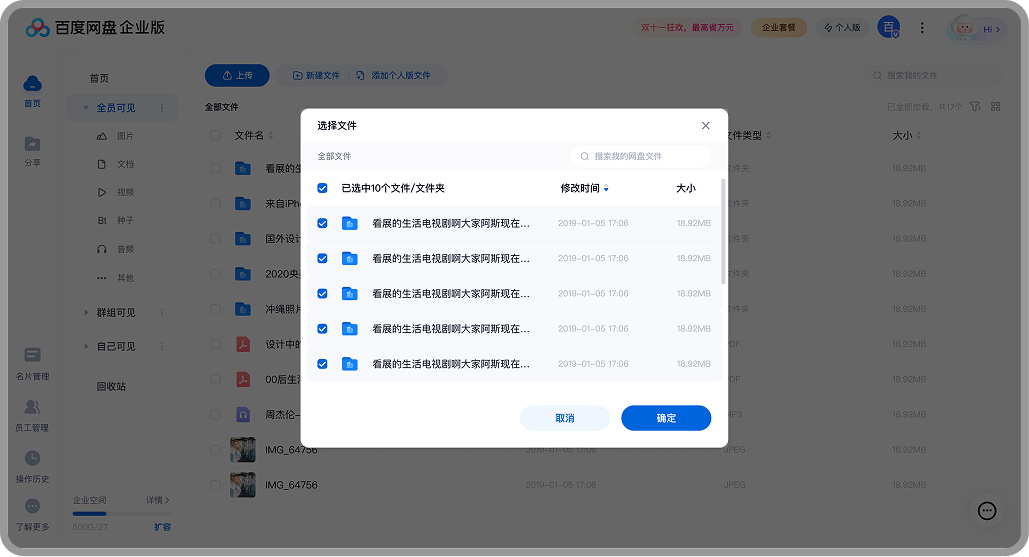Click the audio icon of 周杰伦 file
Viewport: 1029px width, 557px height.
click(243, 415)
